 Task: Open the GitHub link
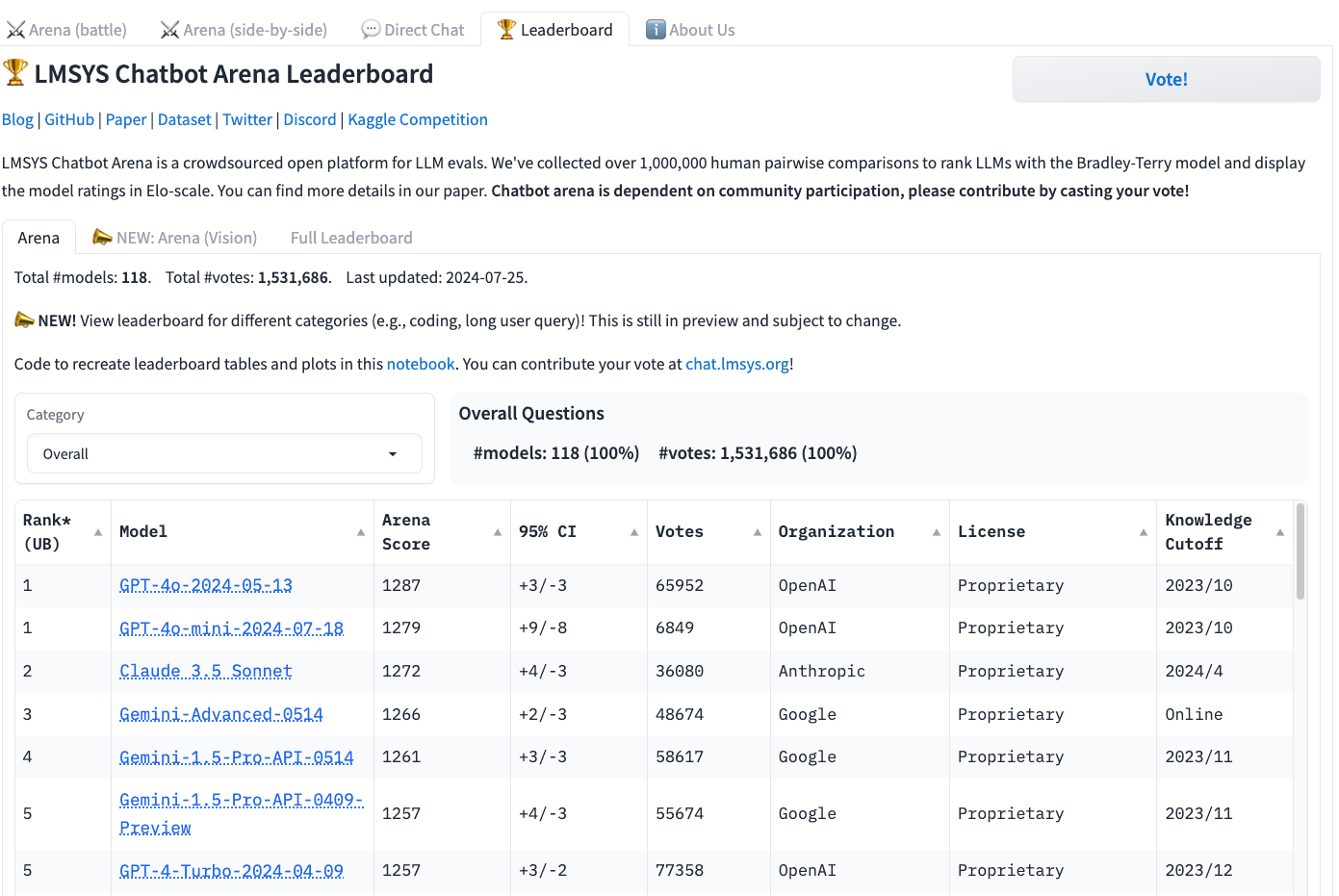(69, 119)
